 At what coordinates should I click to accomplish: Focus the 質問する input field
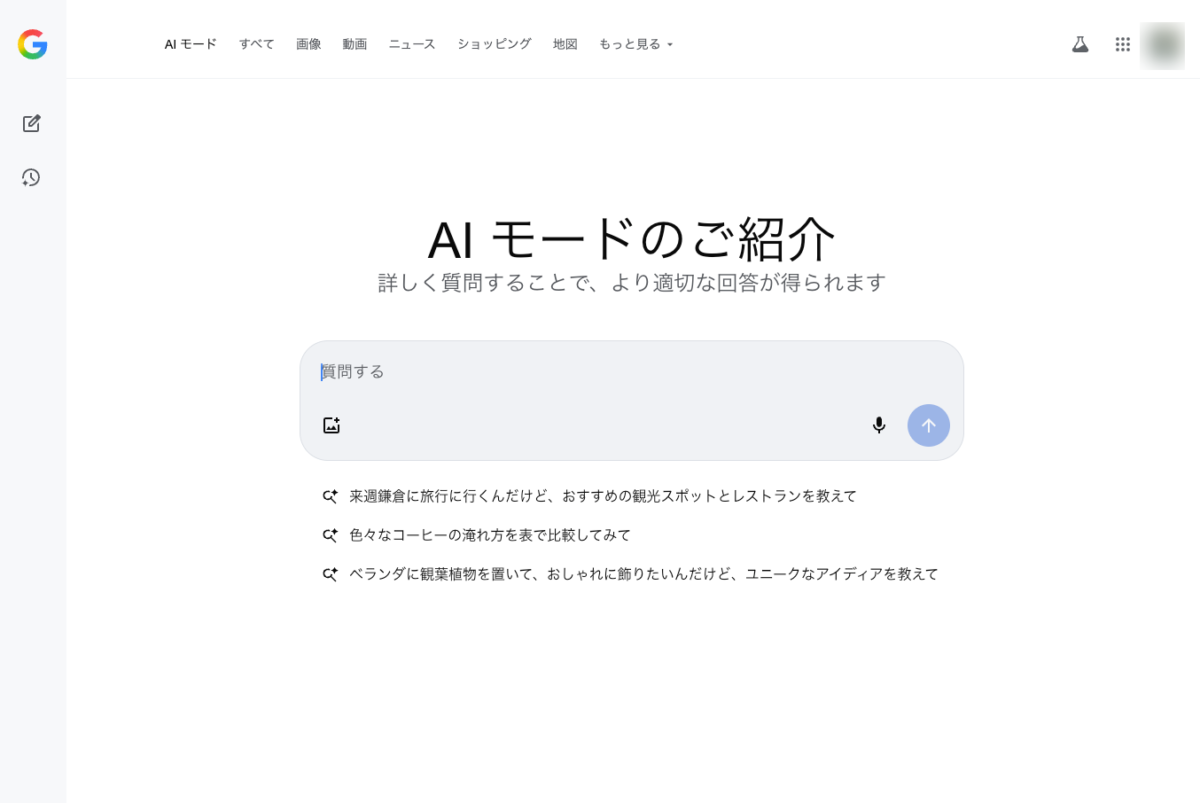pyautogui.click(x=632, y=372)
